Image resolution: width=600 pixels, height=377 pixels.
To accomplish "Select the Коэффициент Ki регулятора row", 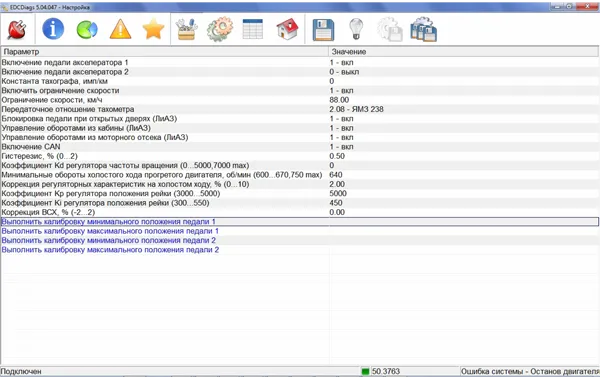I will point(300,203).
